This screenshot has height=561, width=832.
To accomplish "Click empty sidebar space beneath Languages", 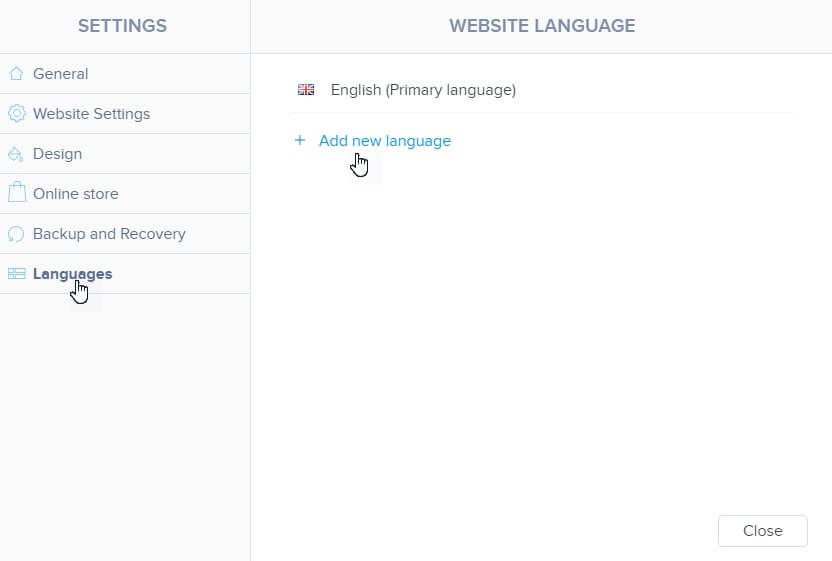I will click(x=124, y=420).
